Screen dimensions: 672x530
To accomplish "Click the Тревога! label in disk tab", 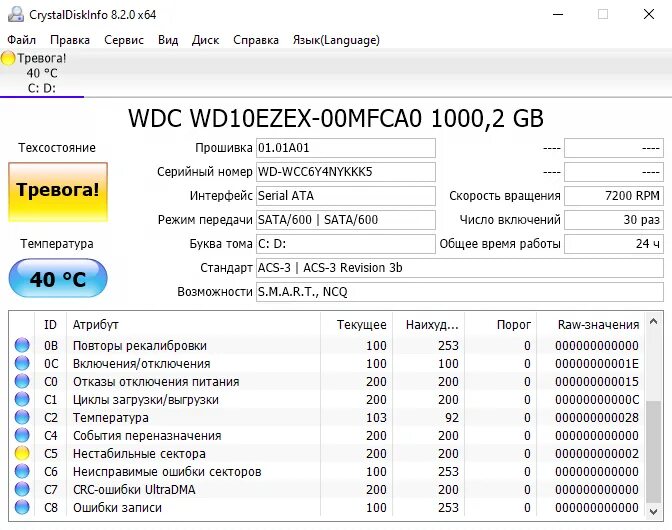I will tap(42, 58).
